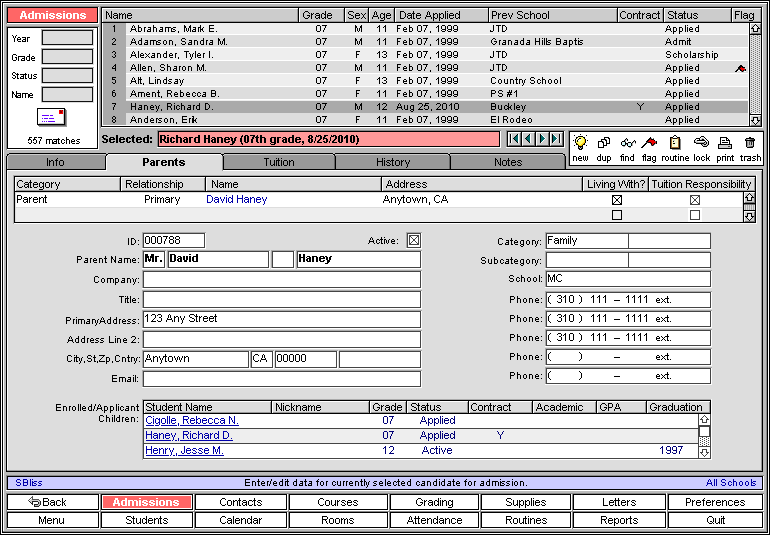Click the trash icon
This screenshot has height=535, width=770.
tap(749, 143)
